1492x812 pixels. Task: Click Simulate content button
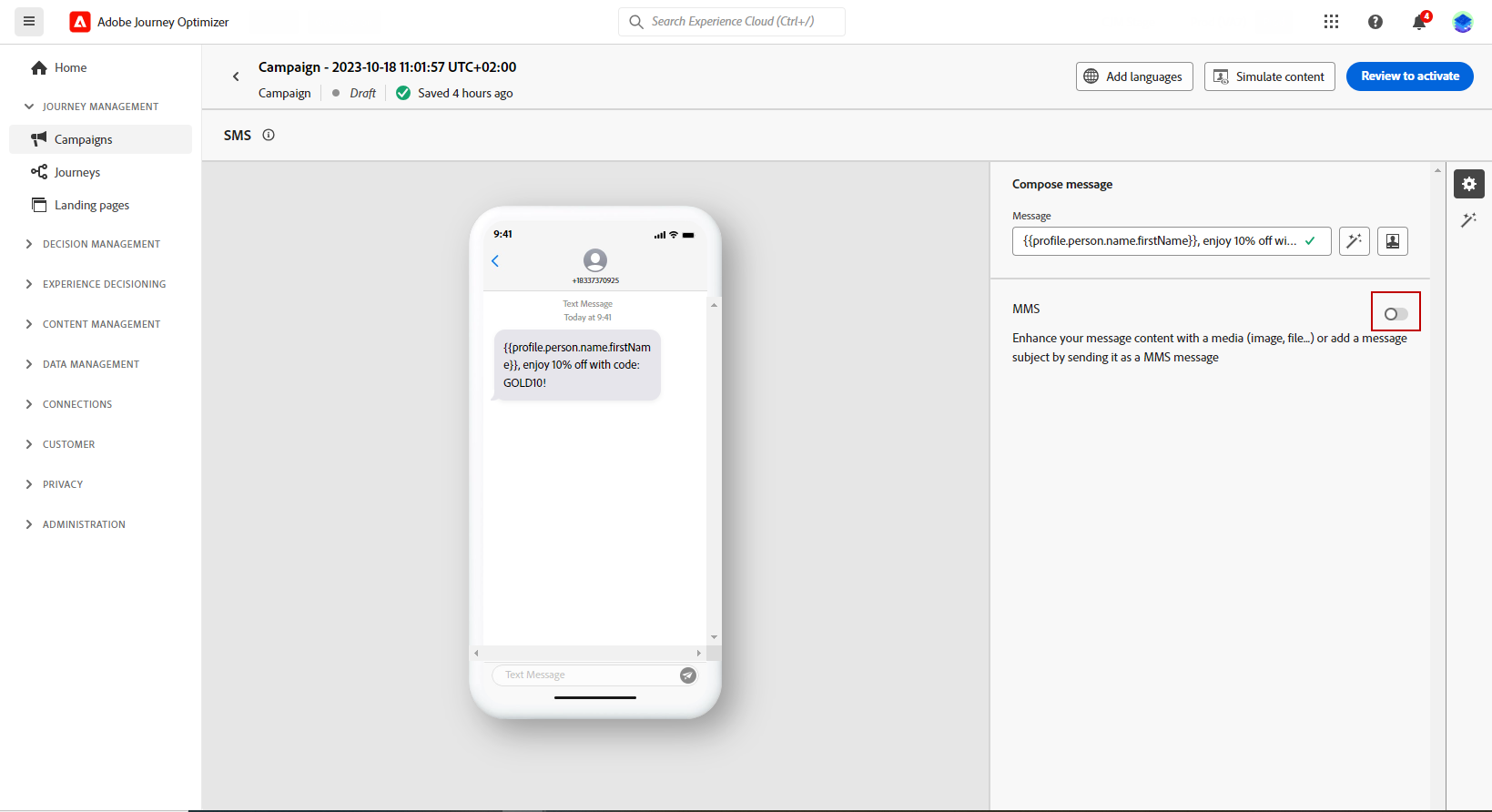[x=1270, y=76]
